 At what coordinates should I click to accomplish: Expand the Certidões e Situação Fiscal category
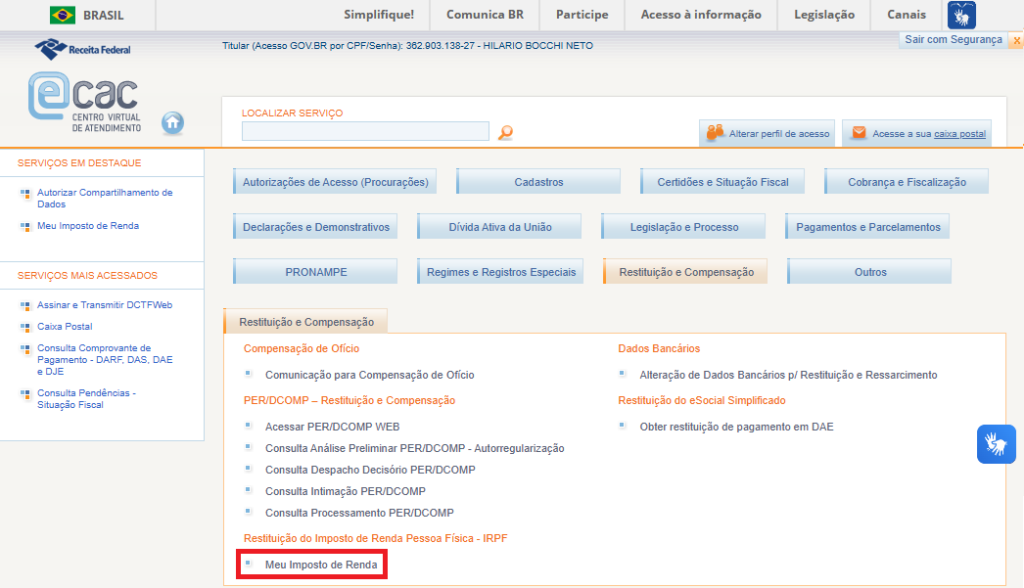[x=722, y=182]
